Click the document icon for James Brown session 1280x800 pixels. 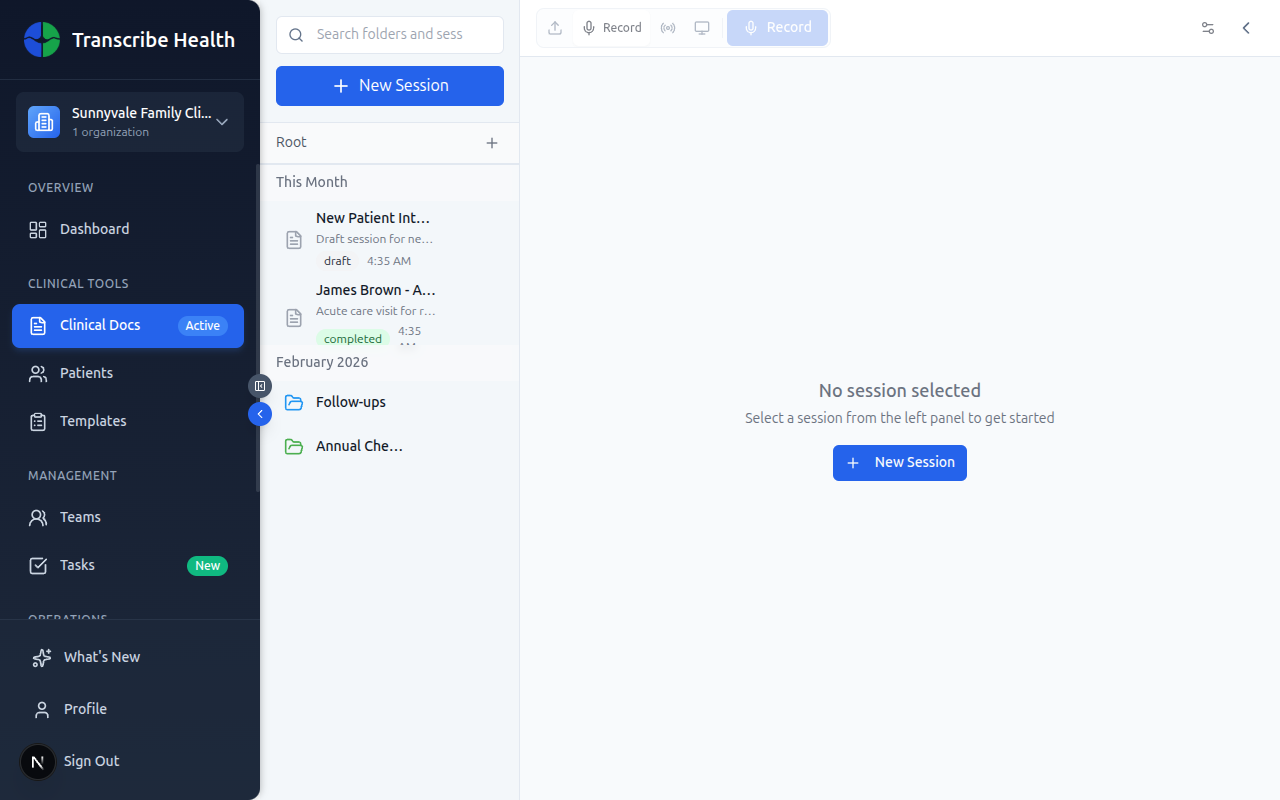(294, 318)
